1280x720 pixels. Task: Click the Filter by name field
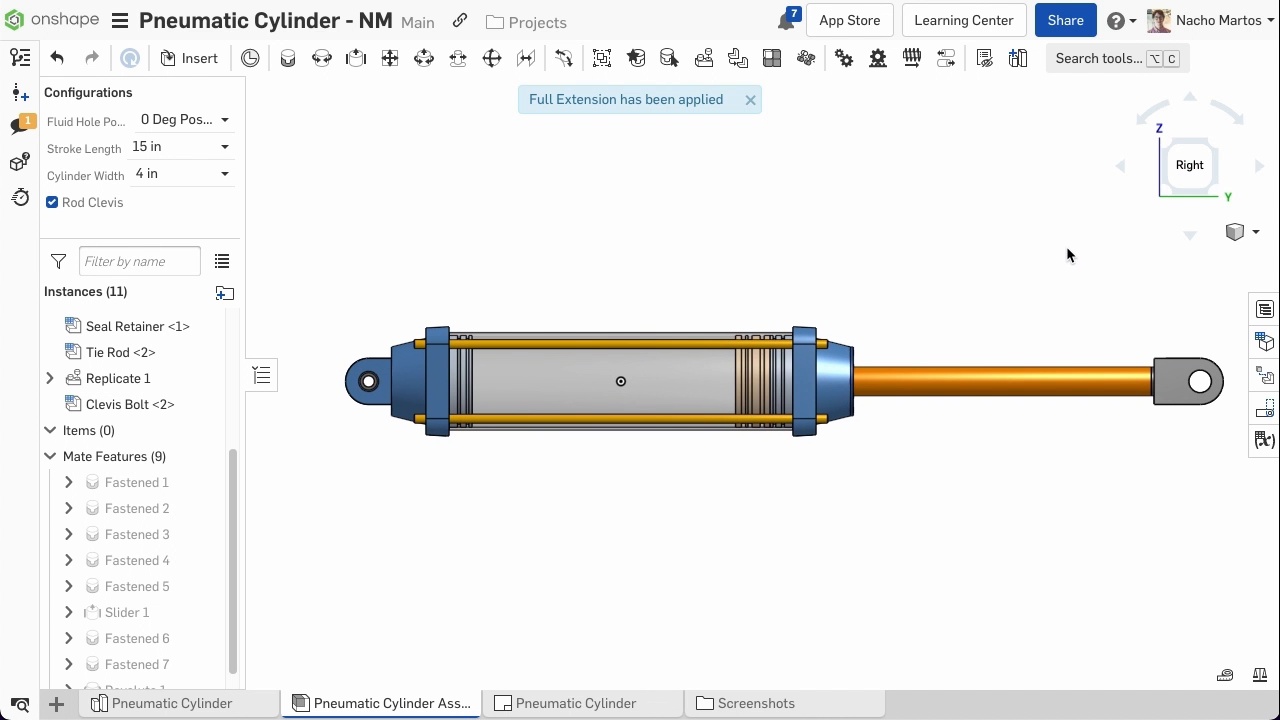tap(139, 261)
